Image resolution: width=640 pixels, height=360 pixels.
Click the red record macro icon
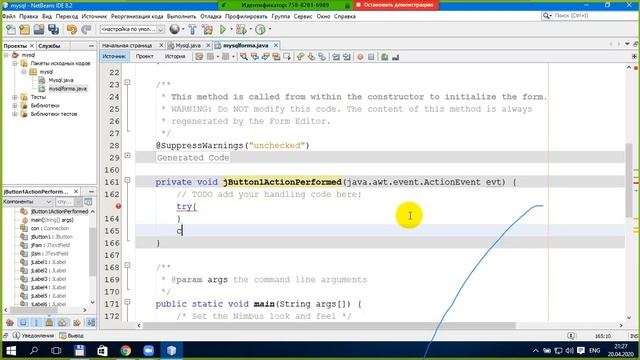tap(360, 57)
